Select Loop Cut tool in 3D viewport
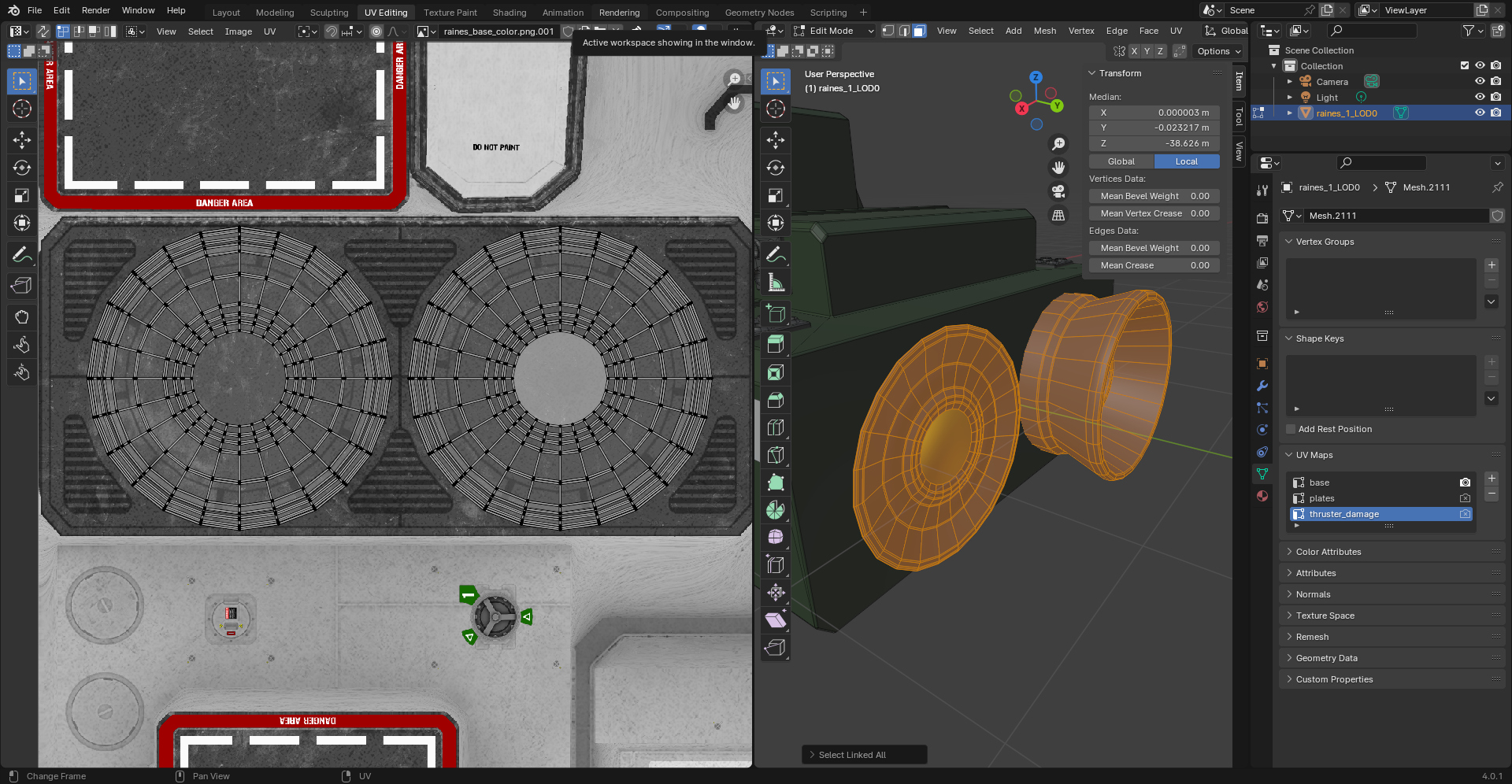 pyautogui.click(x=776, y=427)
